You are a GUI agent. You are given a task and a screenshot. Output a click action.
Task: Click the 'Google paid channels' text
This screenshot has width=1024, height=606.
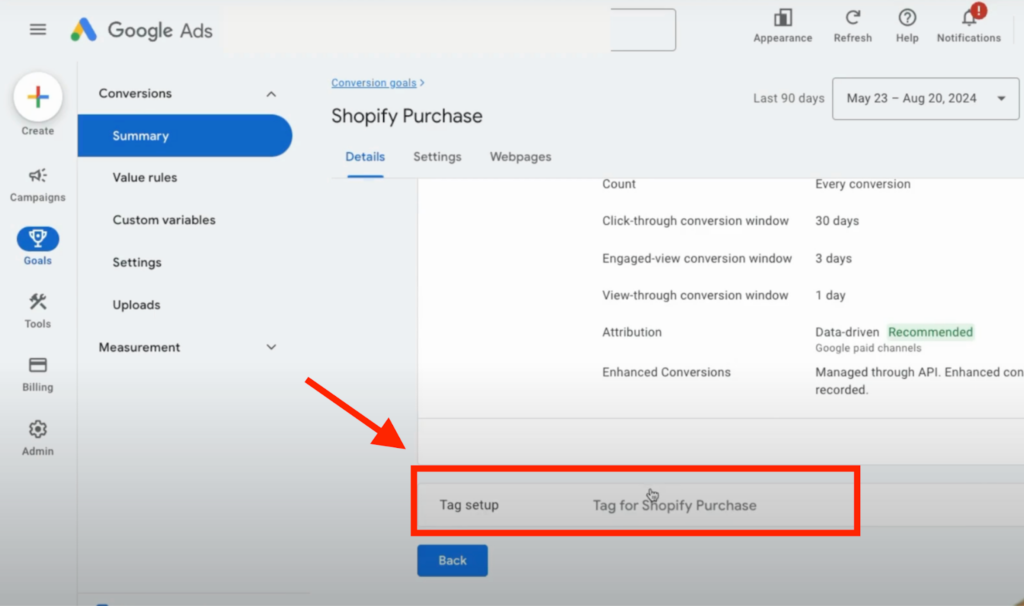coord(868,348)
